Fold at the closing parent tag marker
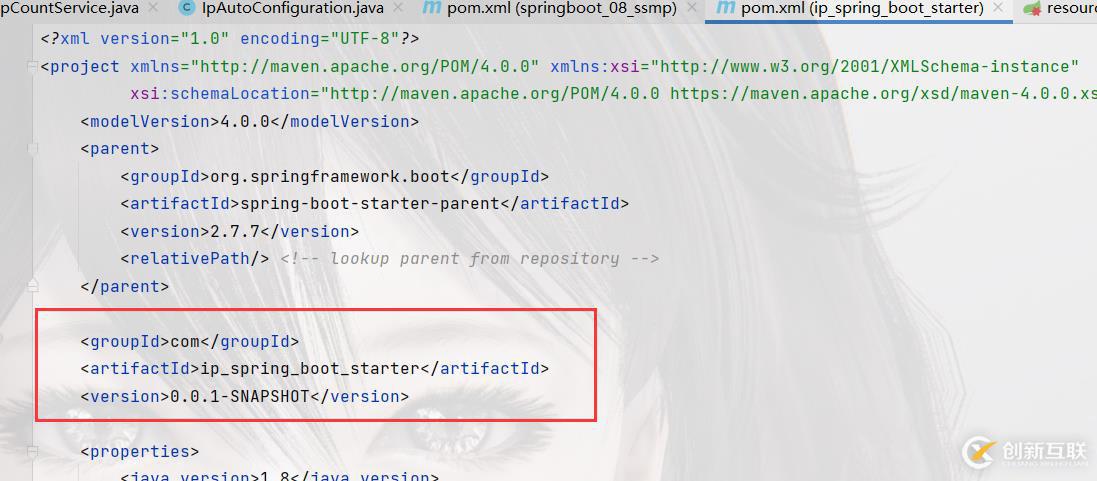1097x481 pixels. (x=32, y=286)
